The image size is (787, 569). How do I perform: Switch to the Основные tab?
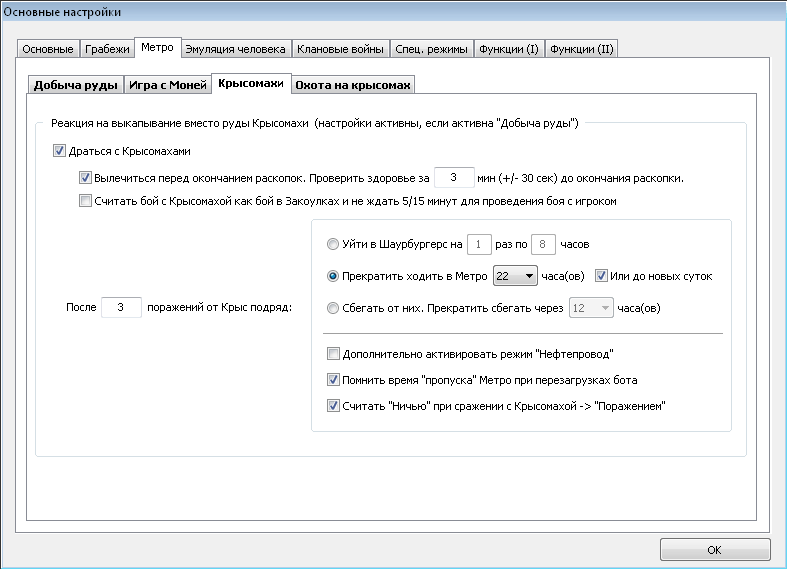pyautogui.click(x=48, y=49)
